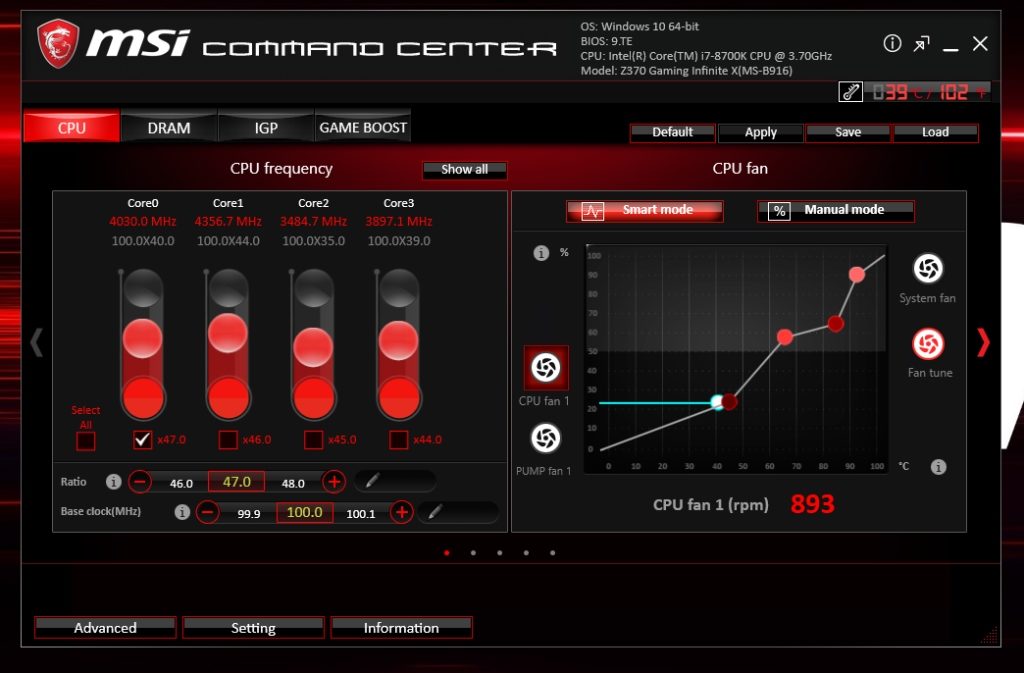Switch to the DRAM tab
The width and height of the screenshot is (1024, 673).
pos(169,128)
